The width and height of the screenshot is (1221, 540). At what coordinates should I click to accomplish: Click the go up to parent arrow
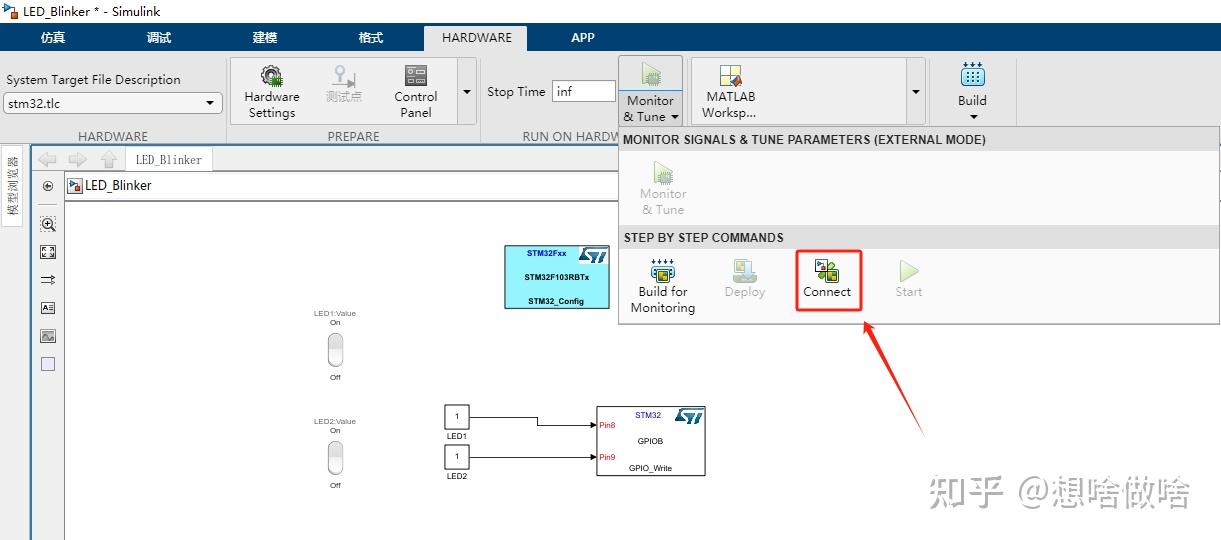click(x=108, y=159)
